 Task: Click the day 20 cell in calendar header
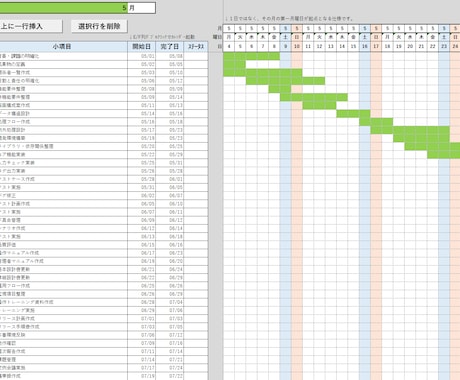pos(410,46)
